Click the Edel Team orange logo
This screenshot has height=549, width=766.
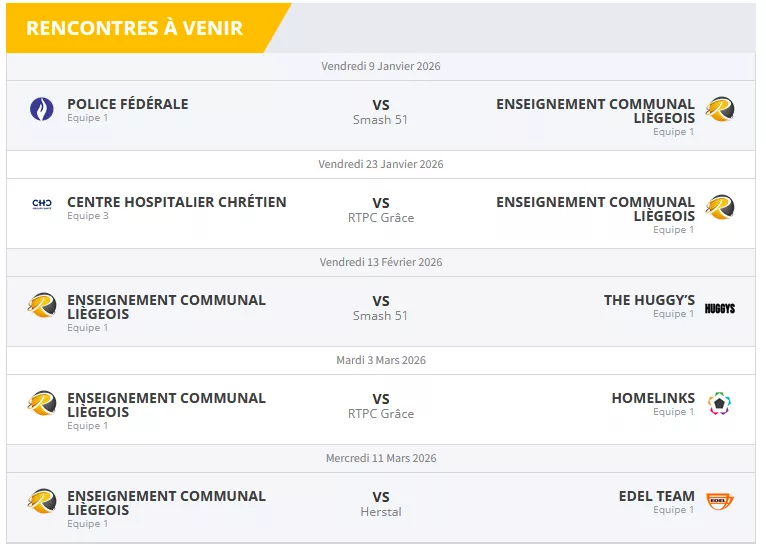point(719,501)
